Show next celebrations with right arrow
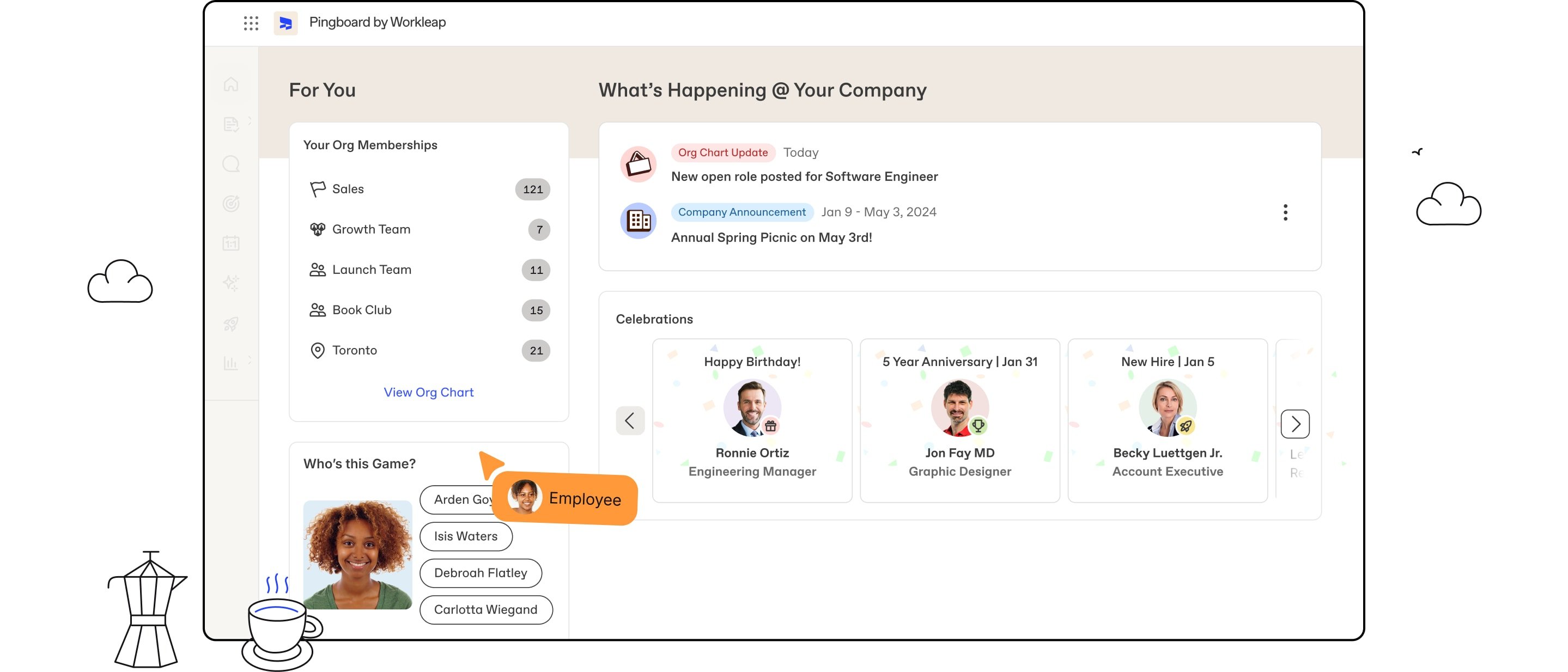The height and width of the screenshot is (672, 1568). coord(1294,424)
